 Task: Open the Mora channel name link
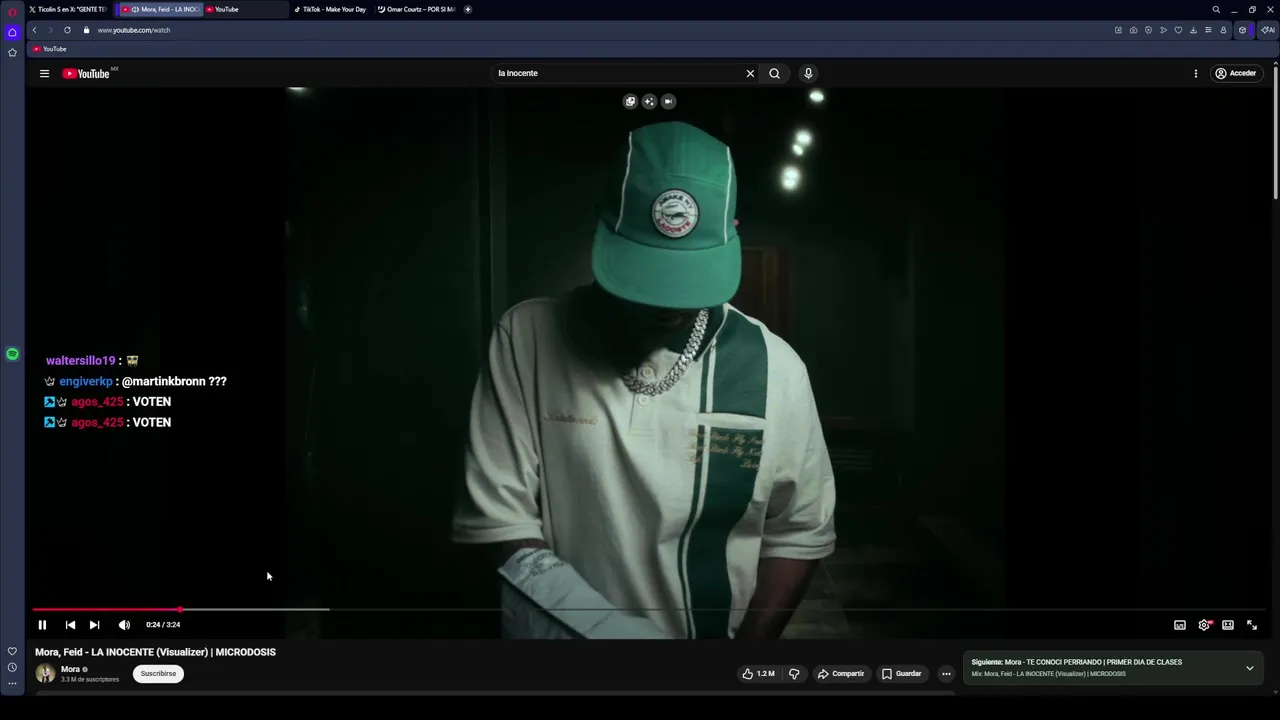(x=70, y=669)
